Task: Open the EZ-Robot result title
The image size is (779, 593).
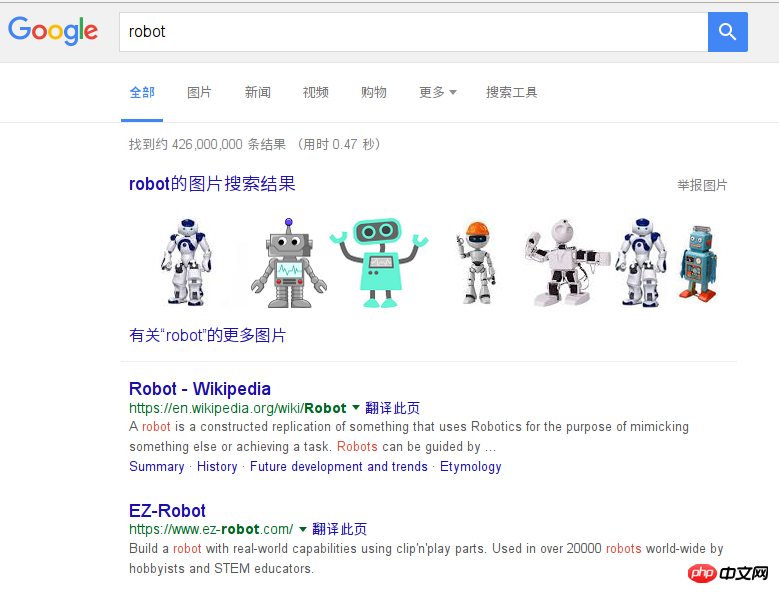Action: (x=167, y=511)
